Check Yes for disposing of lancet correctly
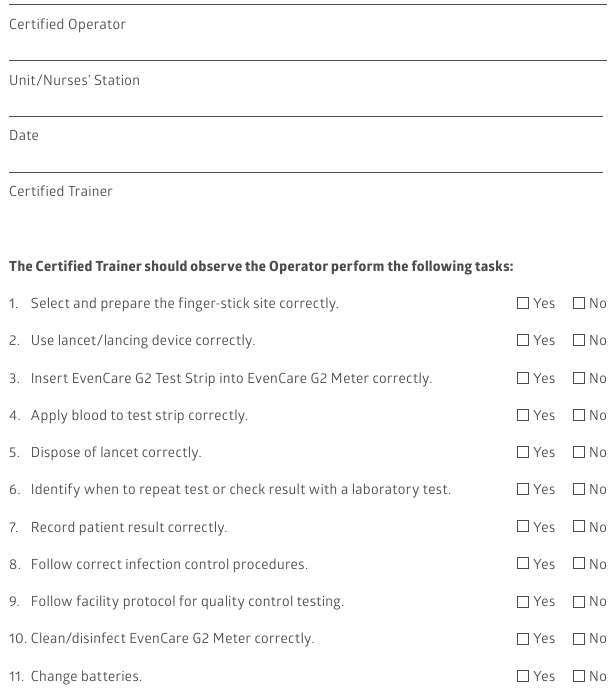The width and height of the screenshot is (616, 689). pos(522,452)
